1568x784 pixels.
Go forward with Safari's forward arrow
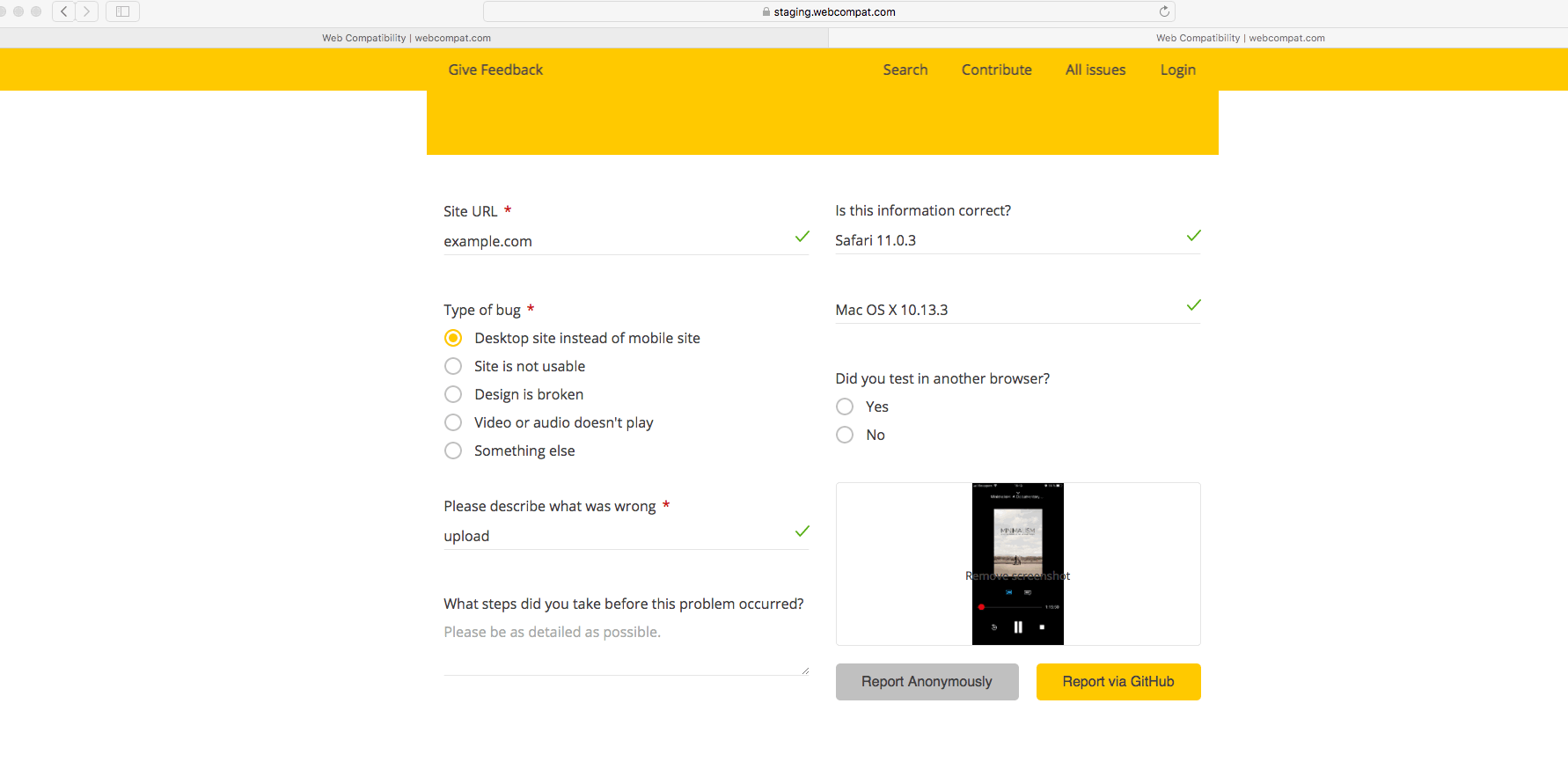click(86, 11)
